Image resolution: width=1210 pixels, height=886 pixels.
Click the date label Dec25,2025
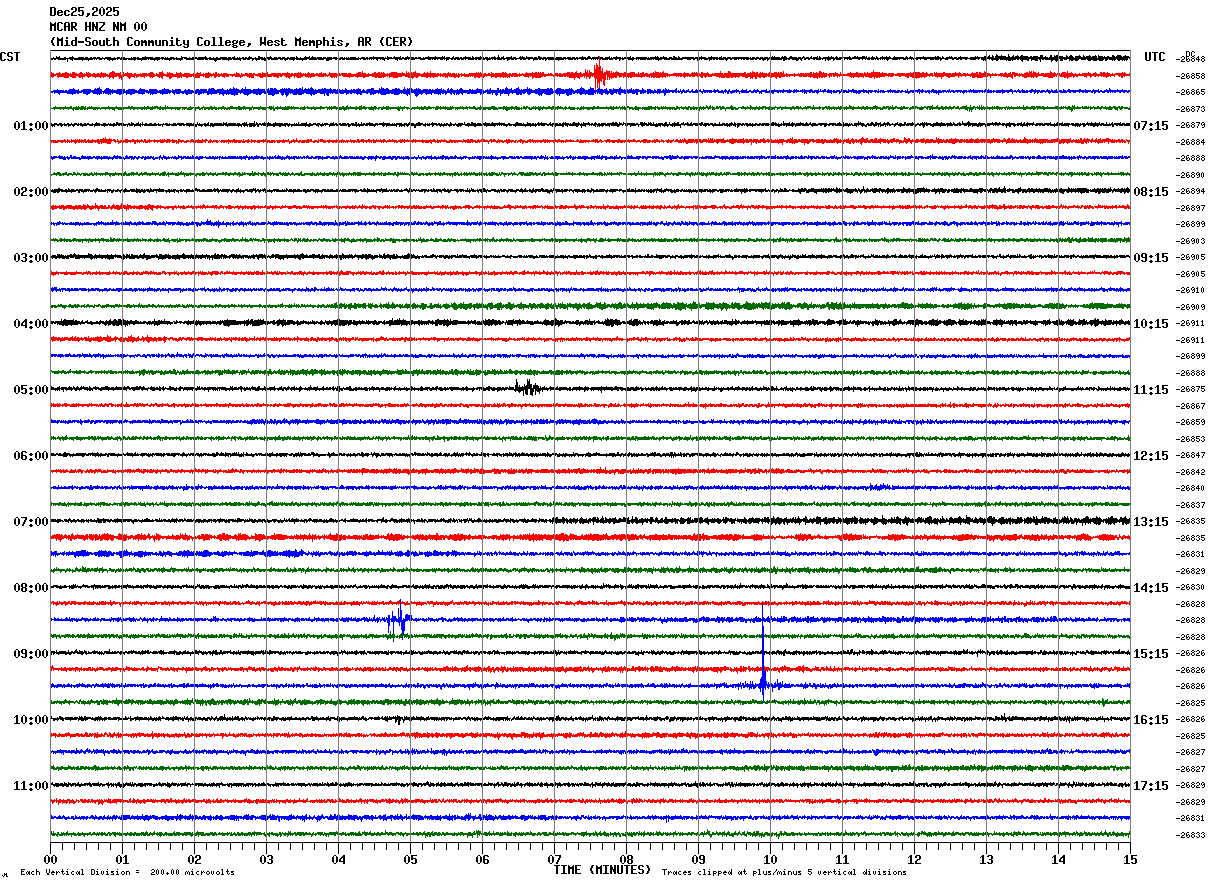coord(84,12)
